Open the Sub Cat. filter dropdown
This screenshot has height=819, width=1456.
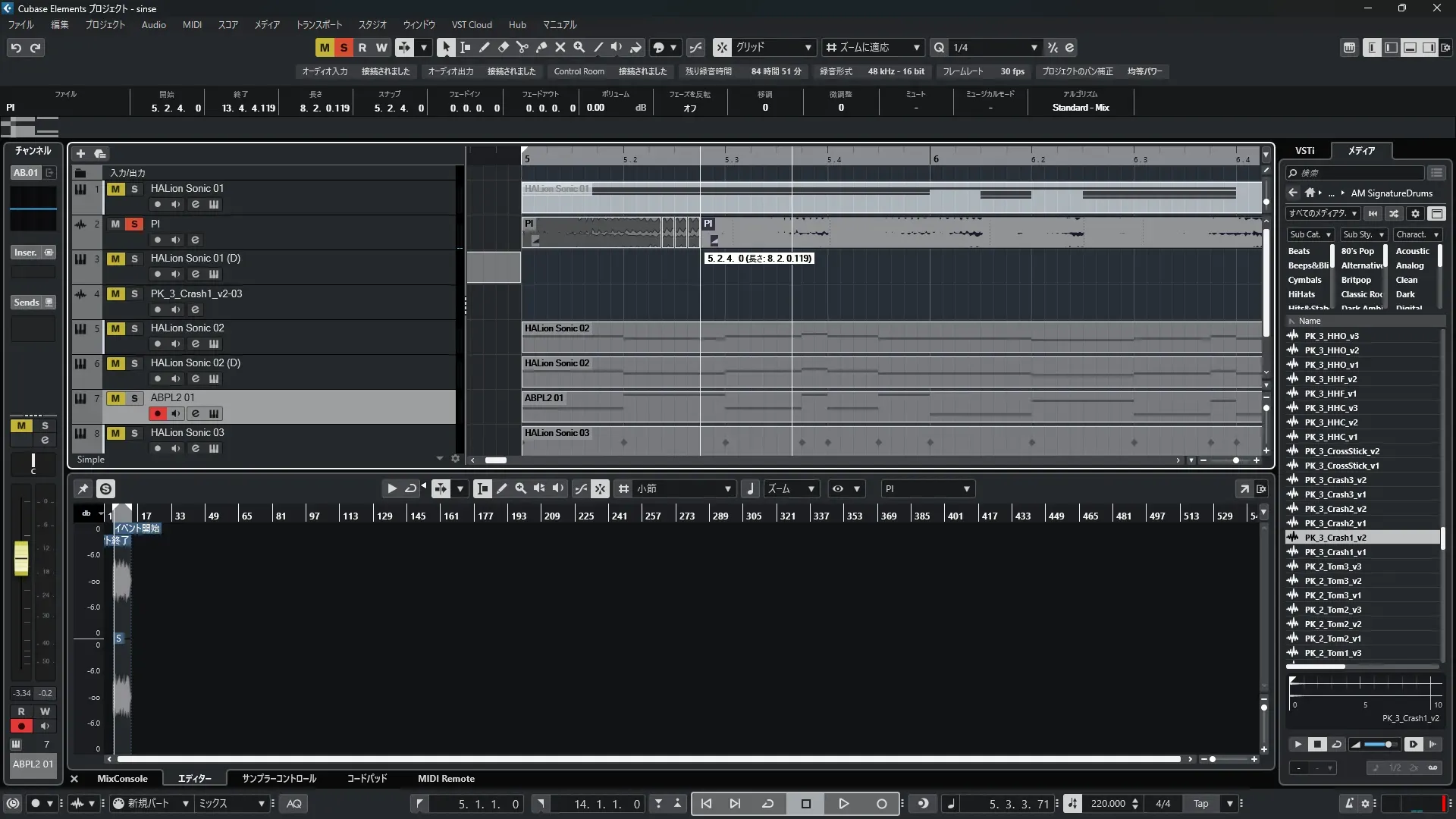pos(1310,234)
